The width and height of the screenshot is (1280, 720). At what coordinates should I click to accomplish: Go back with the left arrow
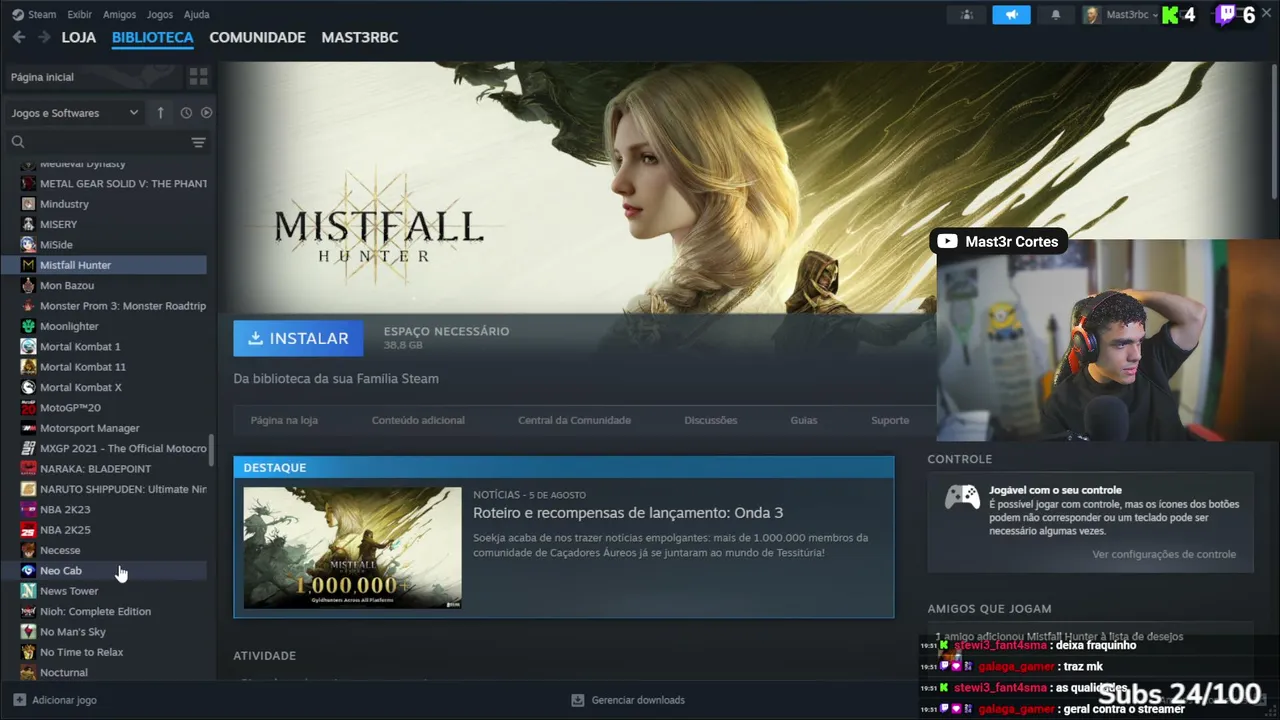[x=19, y=37]
